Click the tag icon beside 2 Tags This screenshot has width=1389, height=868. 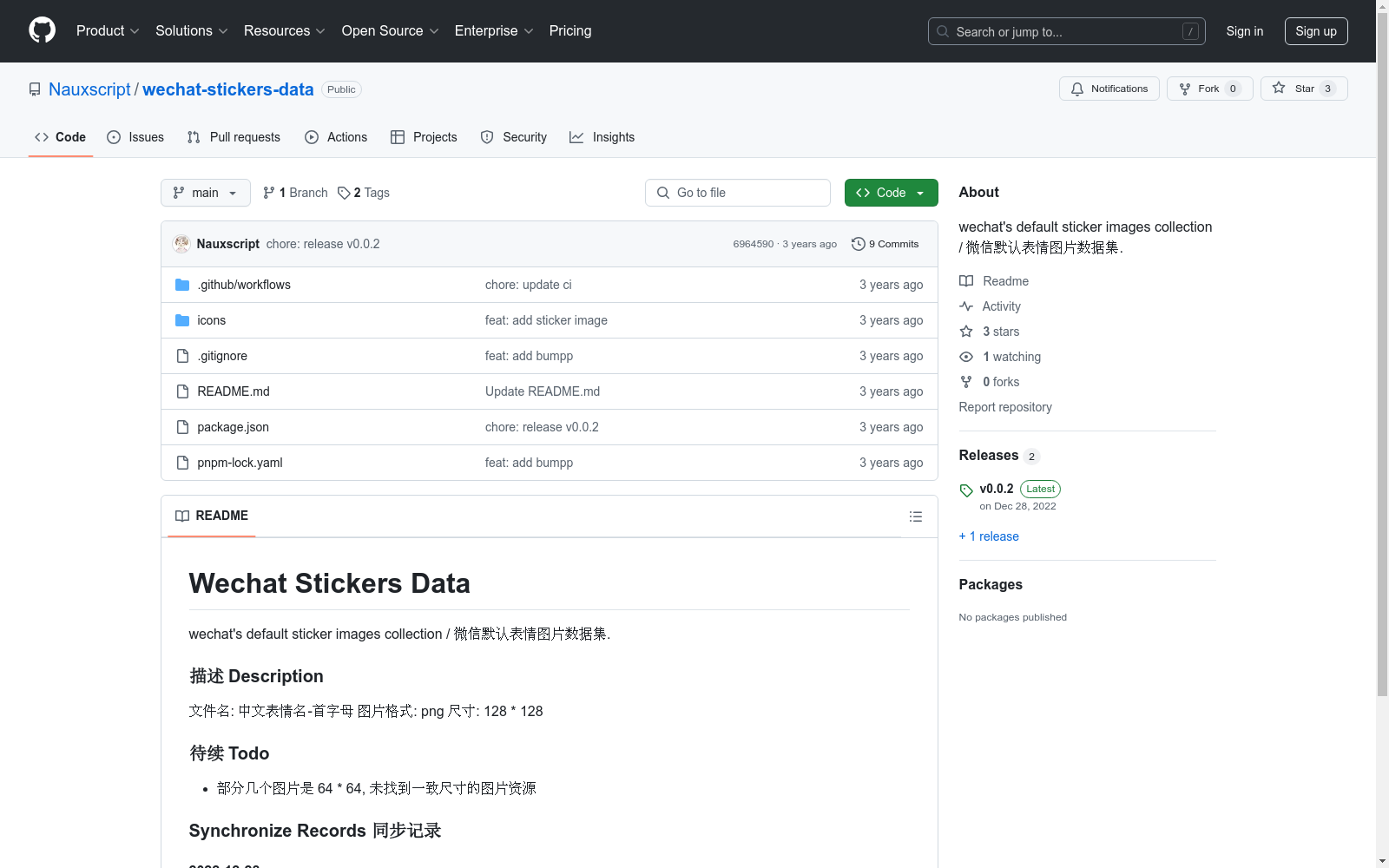(344, 193)
